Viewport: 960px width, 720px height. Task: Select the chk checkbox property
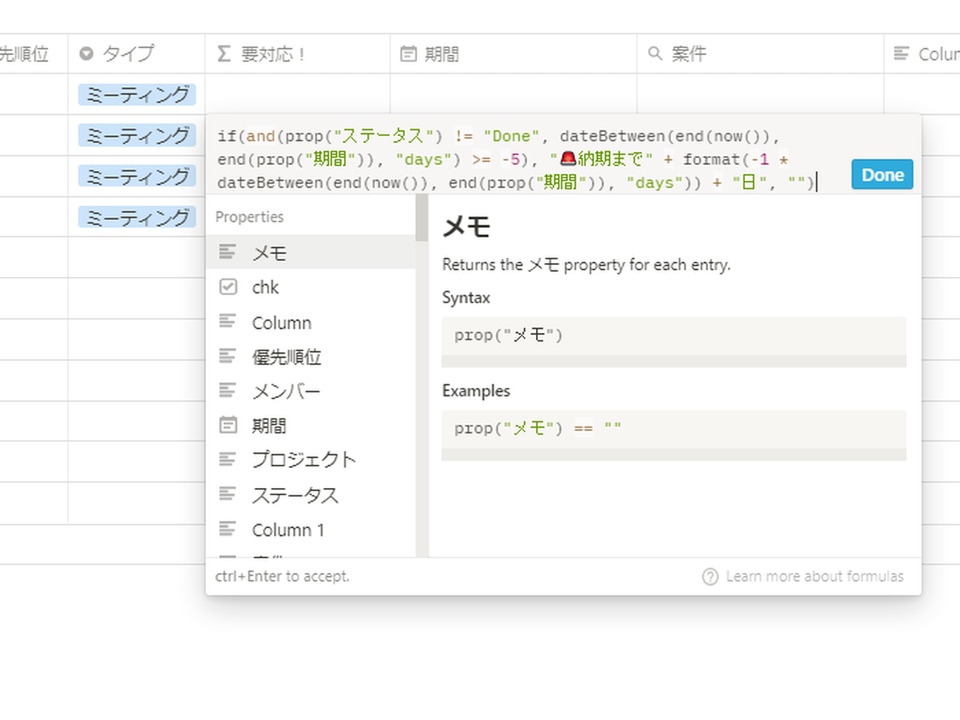coord(311,287)
